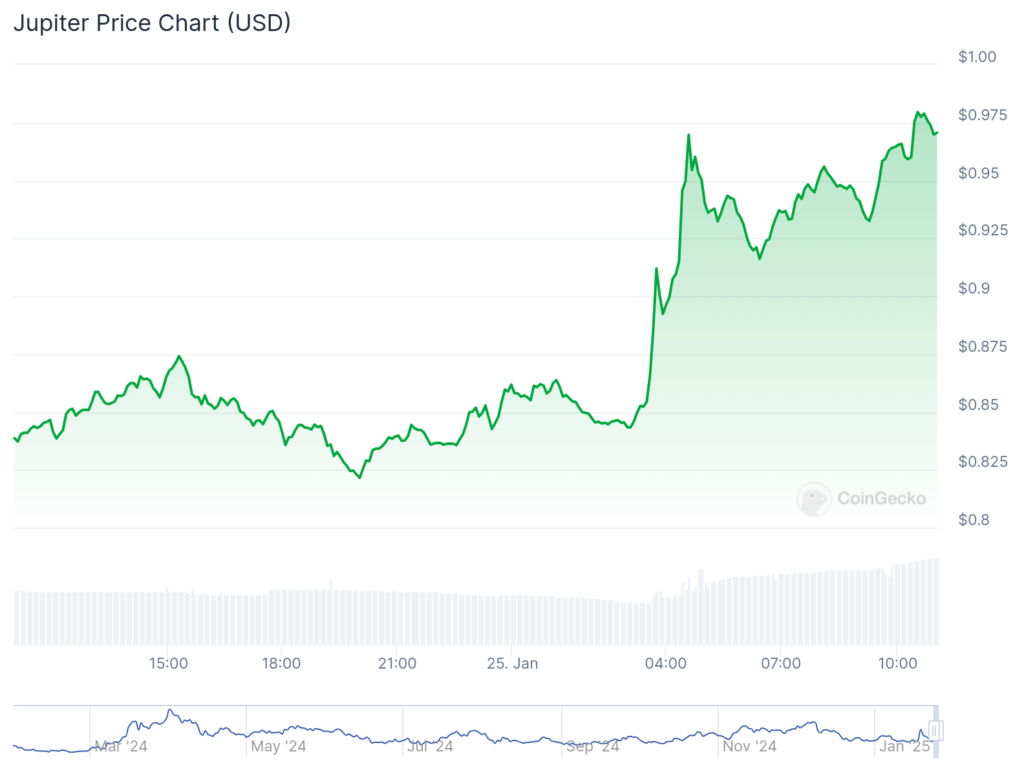
Task: Select the 07:00 time axis label
Action: [x=780, y=663]
